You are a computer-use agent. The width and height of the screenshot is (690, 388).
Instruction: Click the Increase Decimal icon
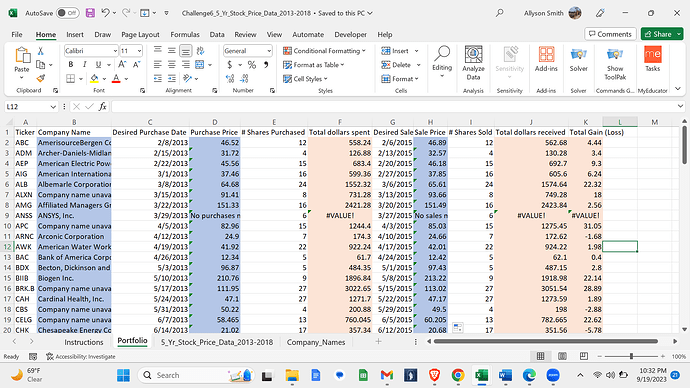pos(230,78)
